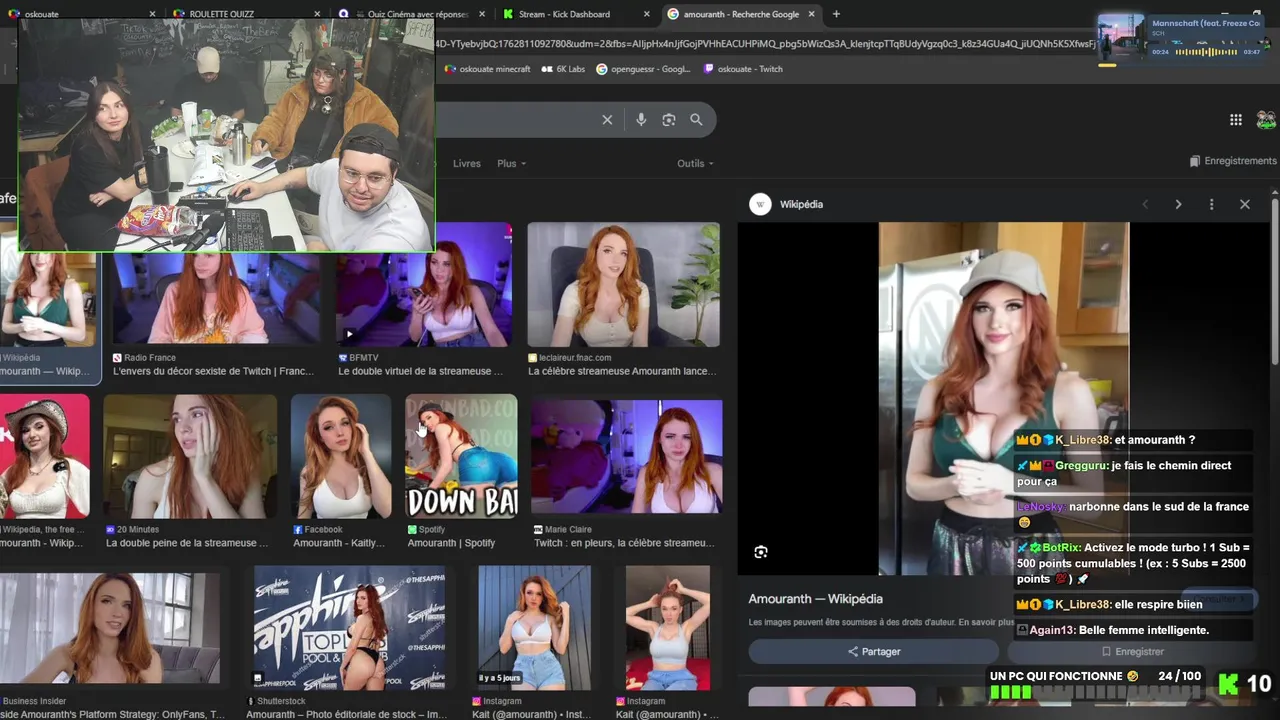Search inside image with Lens overlay icon
This screenshot has height=720, width=1280.
(761, 552)
